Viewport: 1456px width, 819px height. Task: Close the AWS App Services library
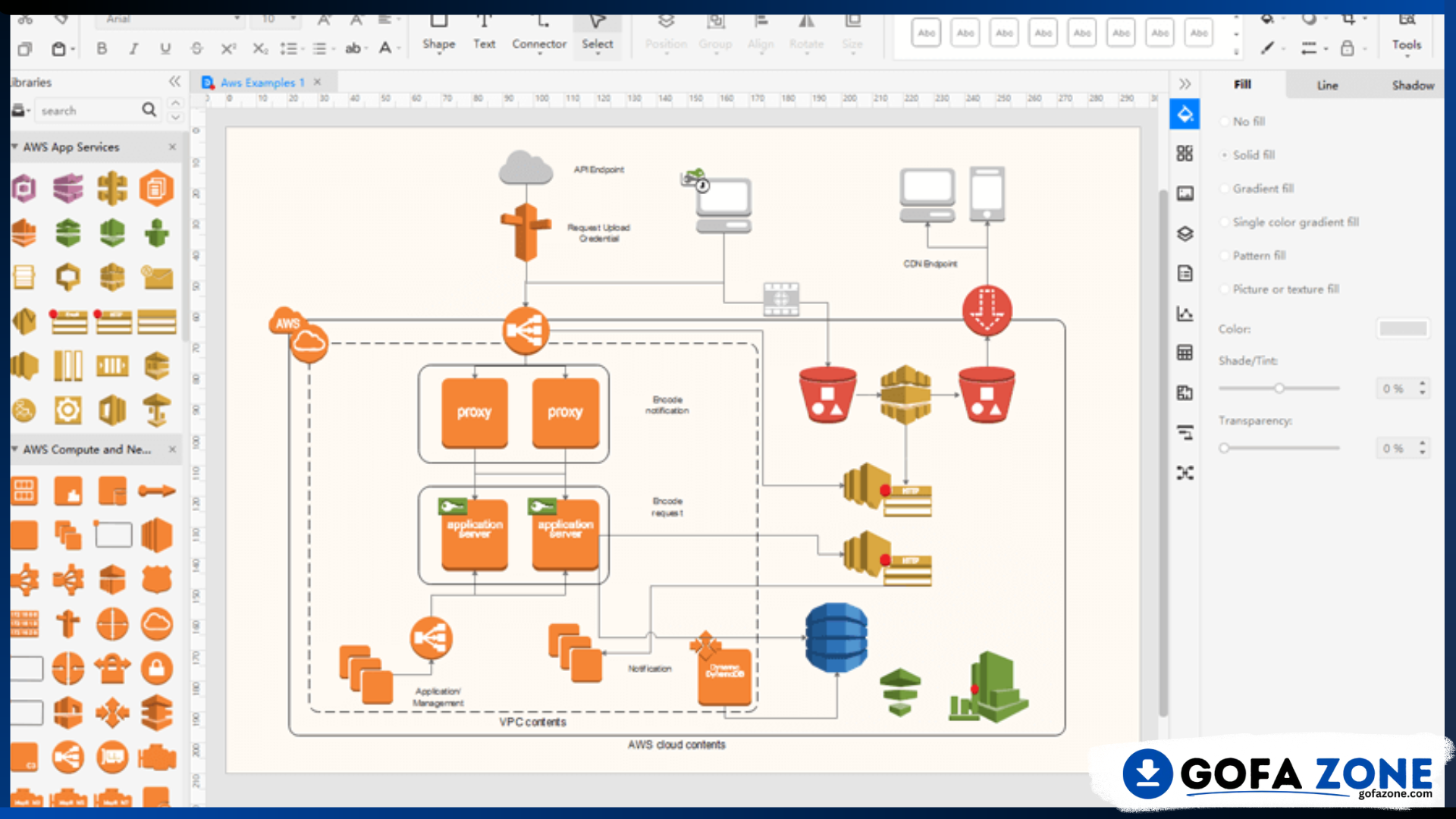pyautogui.click(x=172, y=146)
